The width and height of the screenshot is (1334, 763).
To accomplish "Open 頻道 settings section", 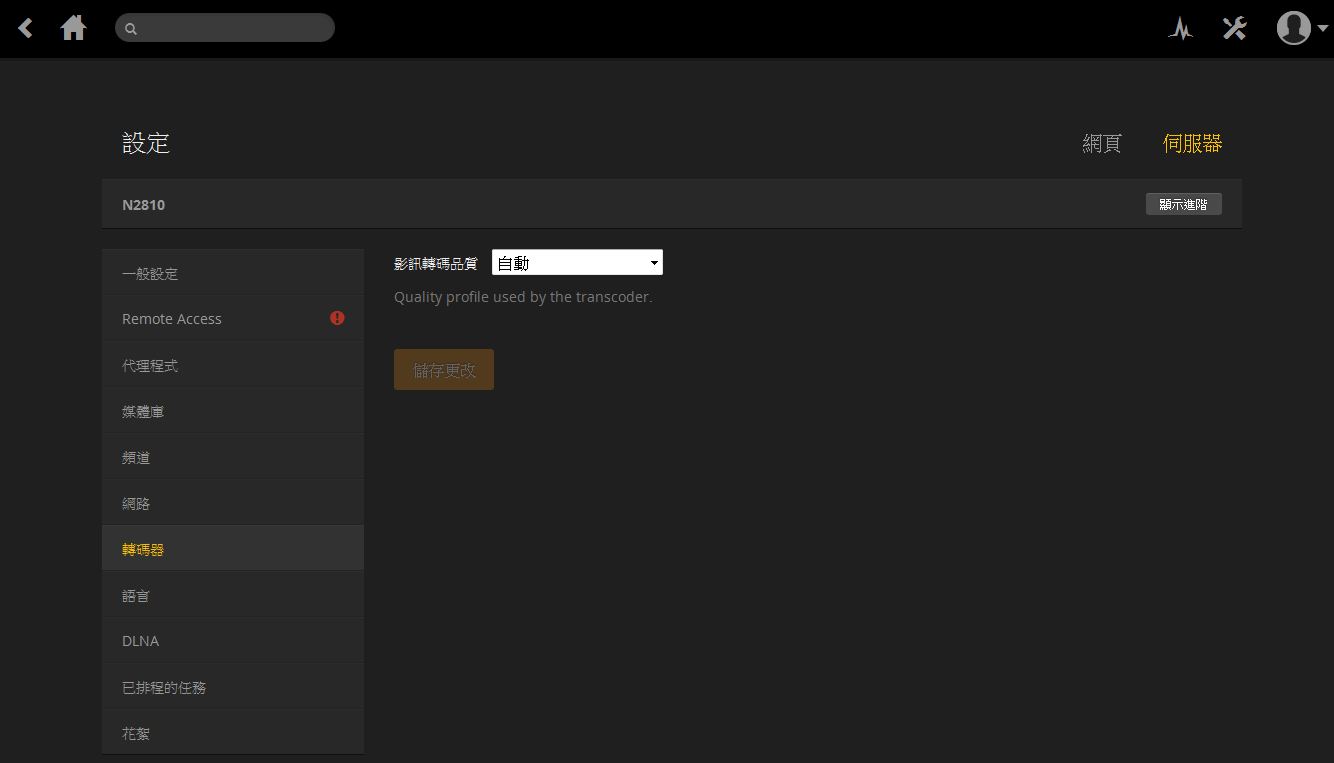I will tap(233, 457).
